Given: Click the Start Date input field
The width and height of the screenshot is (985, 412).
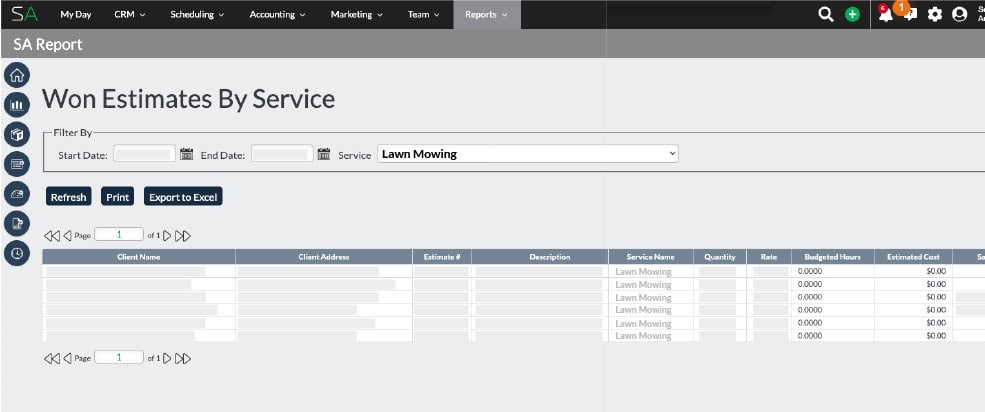Looking at the screenshot, I should coord(144,154).
